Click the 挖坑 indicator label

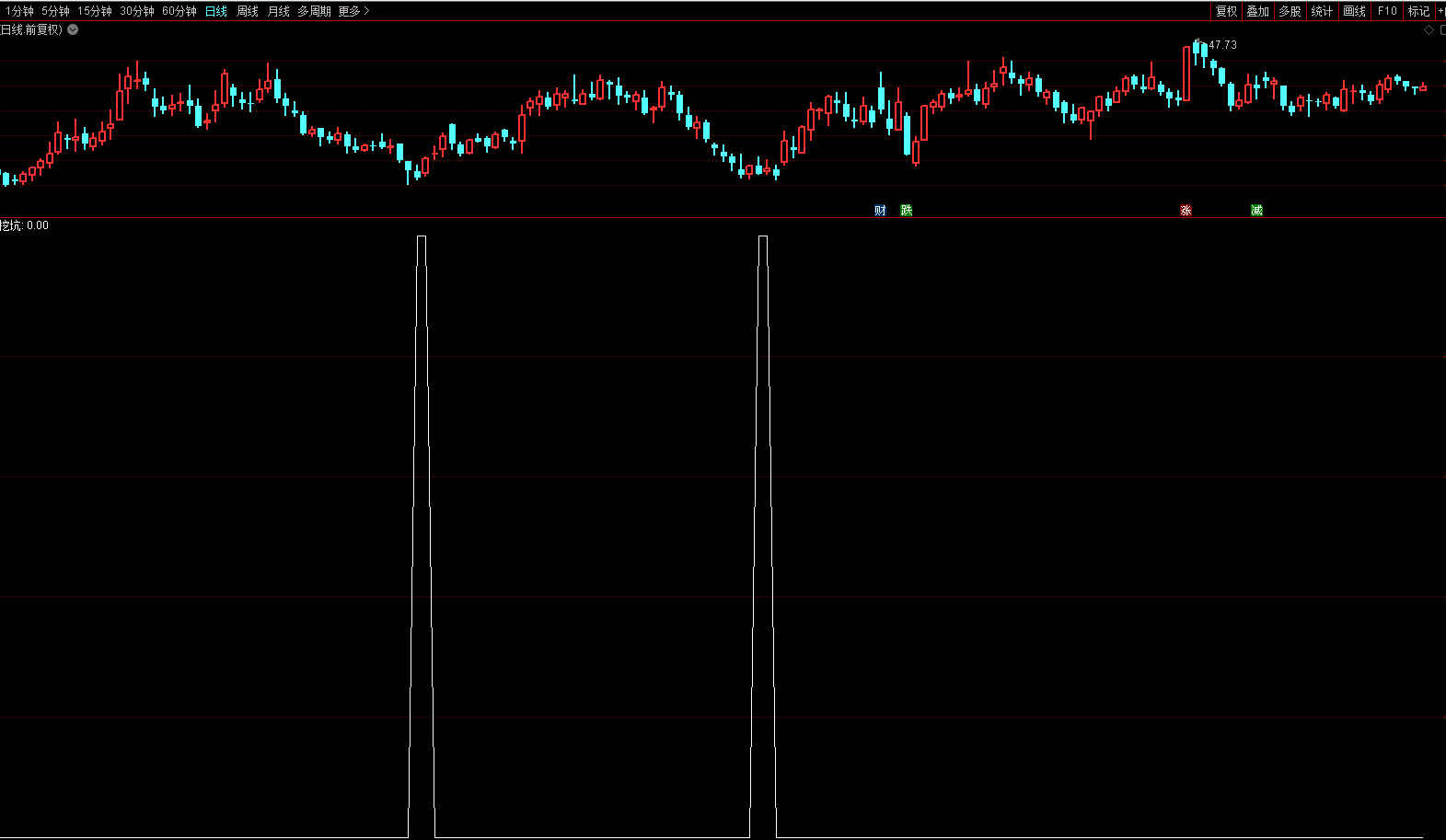[12, 225]
